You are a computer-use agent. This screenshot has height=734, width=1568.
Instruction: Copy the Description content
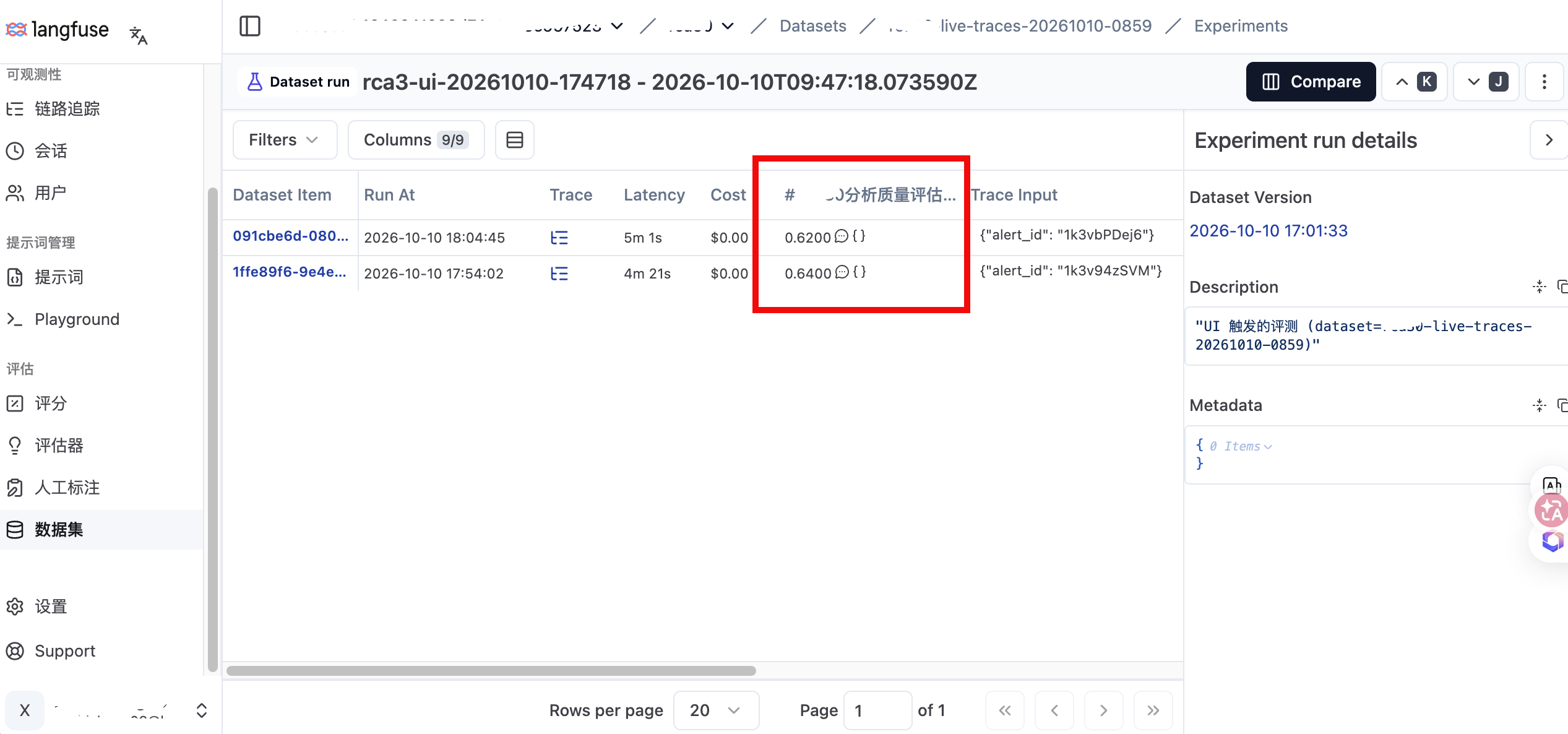point(1562,287)
